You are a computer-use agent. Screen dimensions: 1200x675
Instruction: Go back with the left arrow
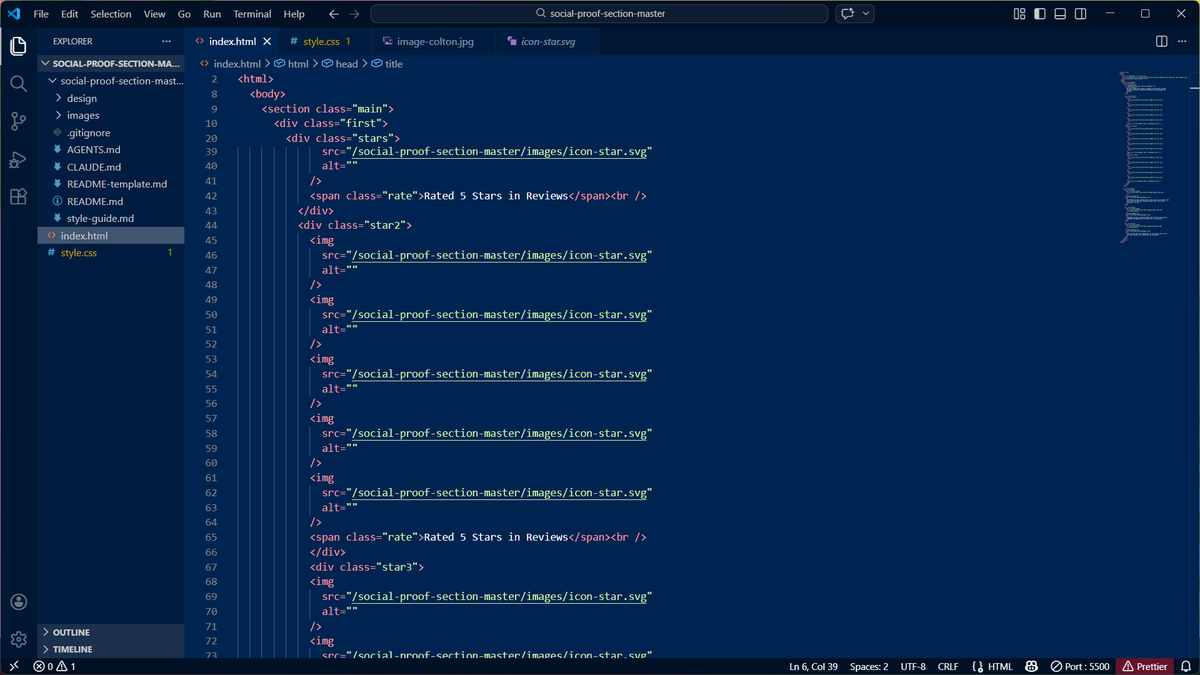click(x=334, y=14)
